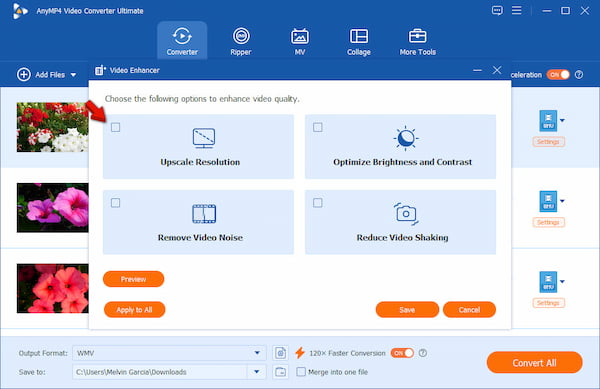Click the lightning bolt faster conversion icon
The width and height of the screenshot is (600, 389).
(300, 352)
